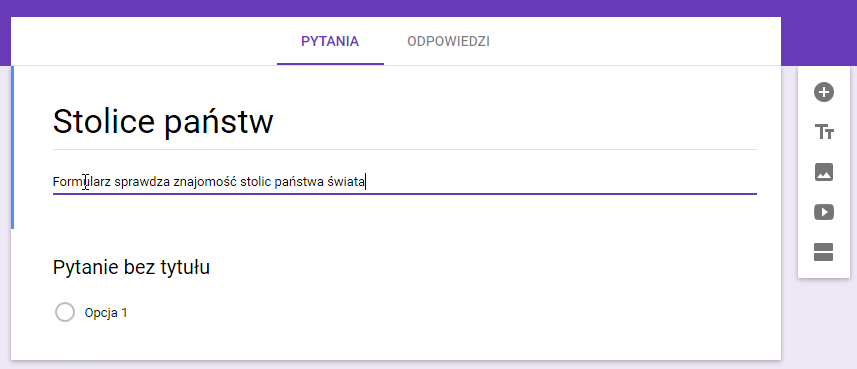
Task: Click the blue accent bar of title card
Action: [x=12, y=147]
